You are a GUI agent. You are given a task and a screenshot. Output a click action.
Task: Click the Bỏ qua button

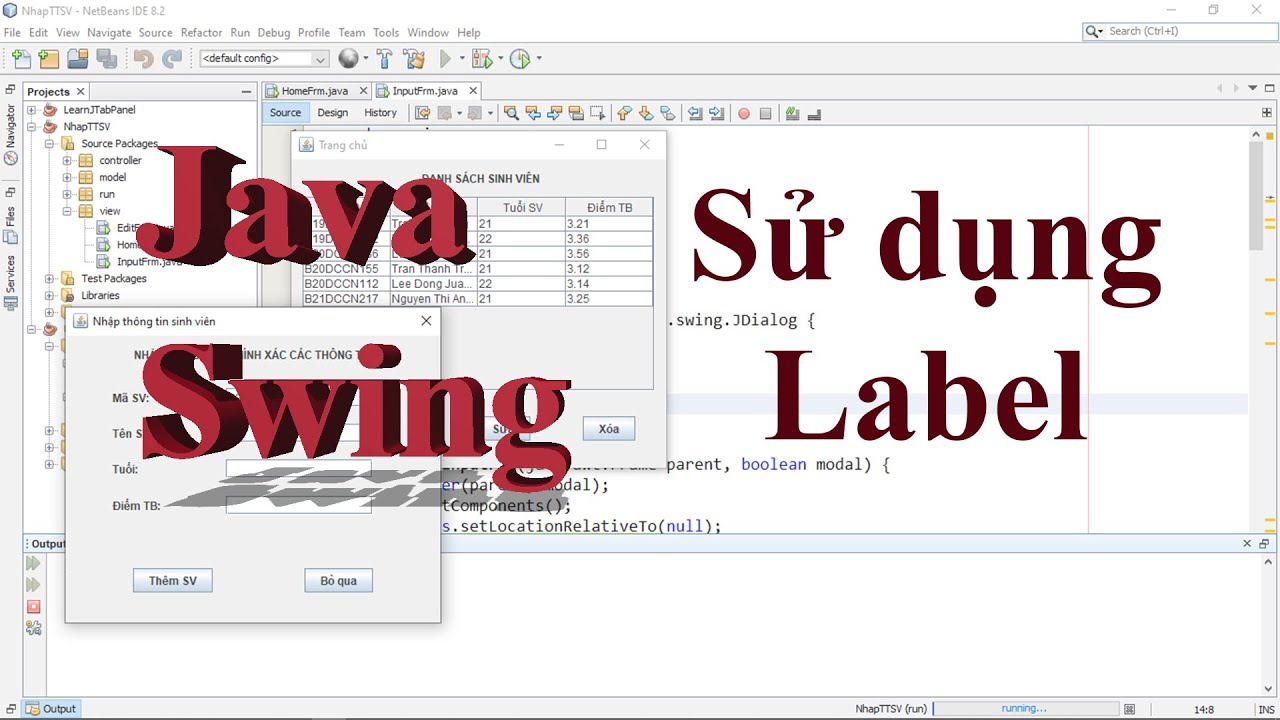tap(339, 581)
